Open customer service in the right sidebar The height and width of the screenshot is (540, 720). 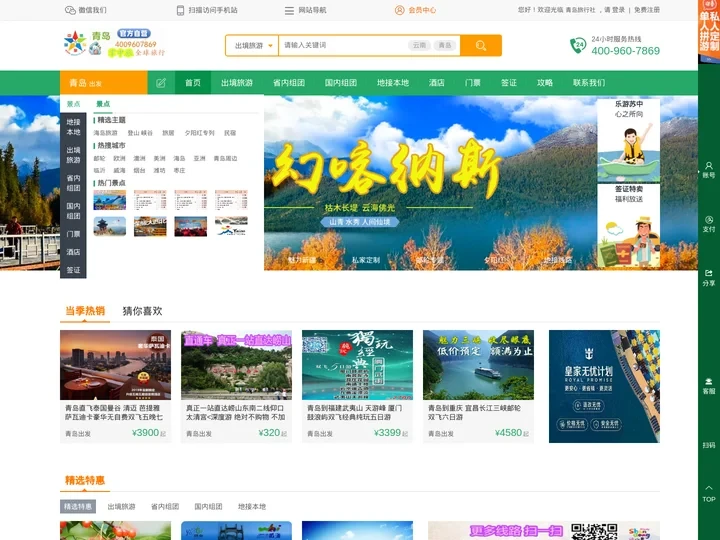[x=709, y=386]
